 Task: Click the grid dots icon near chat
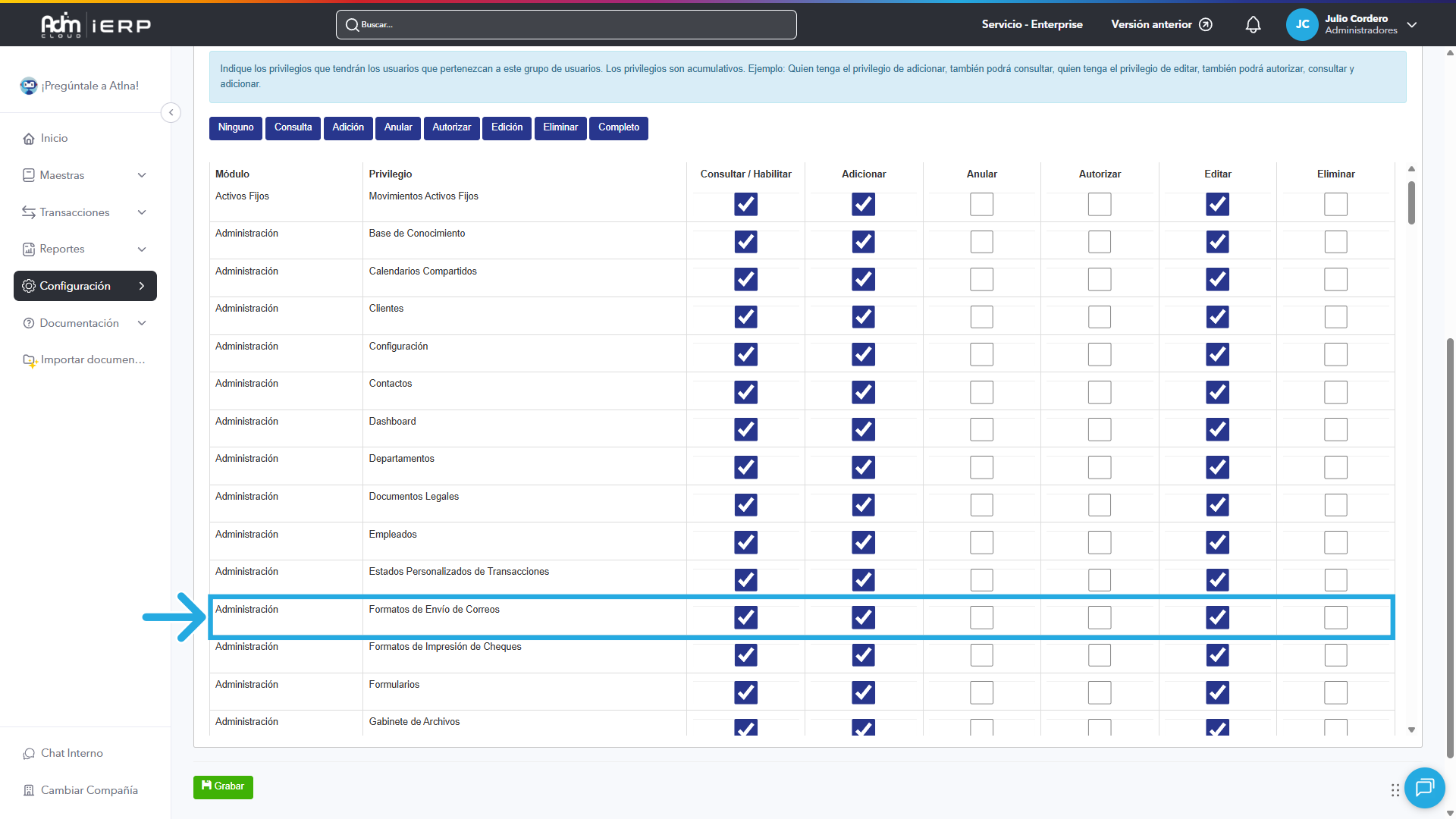pos(1395,790)
